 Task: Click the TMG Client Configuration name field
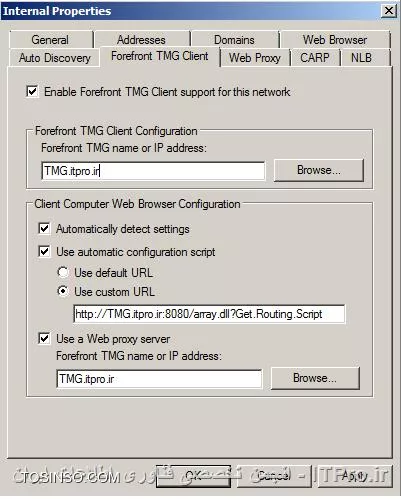pos(153,171)
